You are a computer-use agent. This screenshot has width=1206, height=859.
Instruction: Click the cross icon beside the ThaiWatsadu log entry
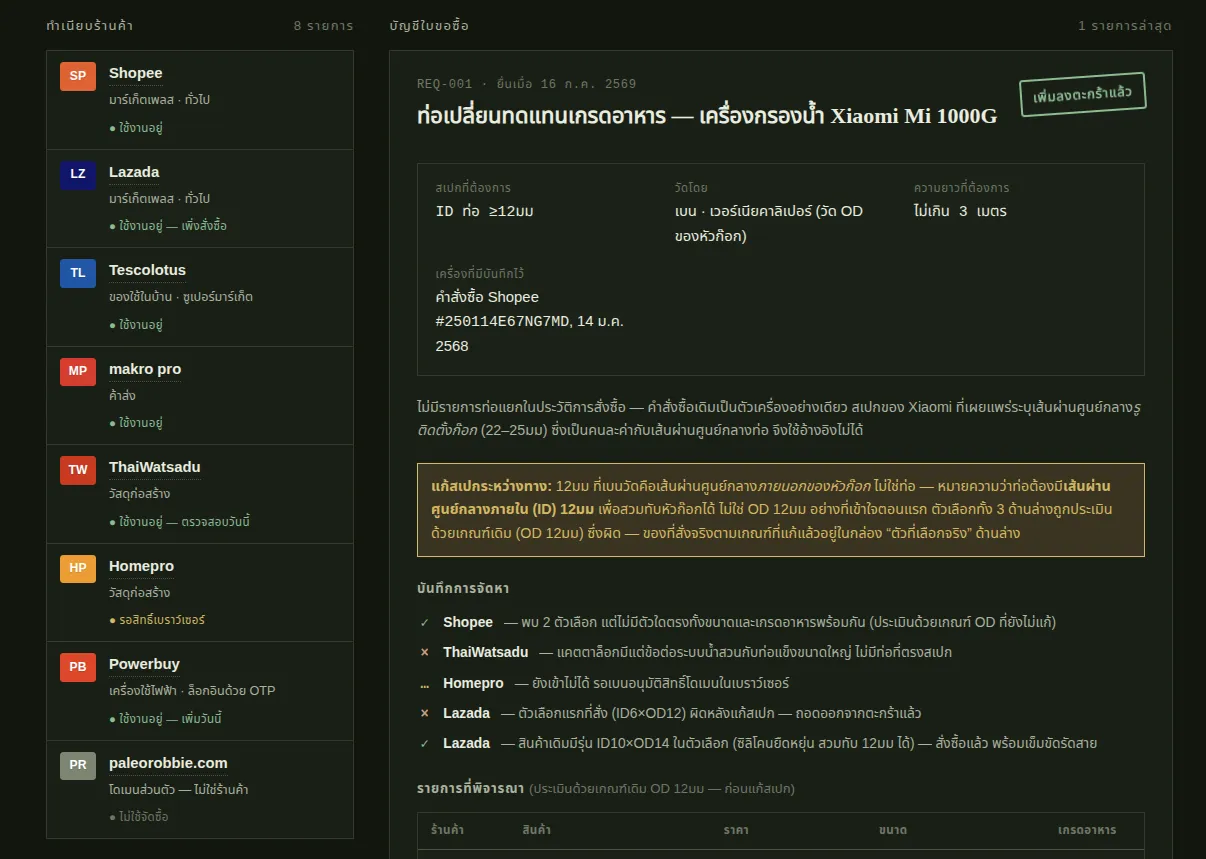424,652
